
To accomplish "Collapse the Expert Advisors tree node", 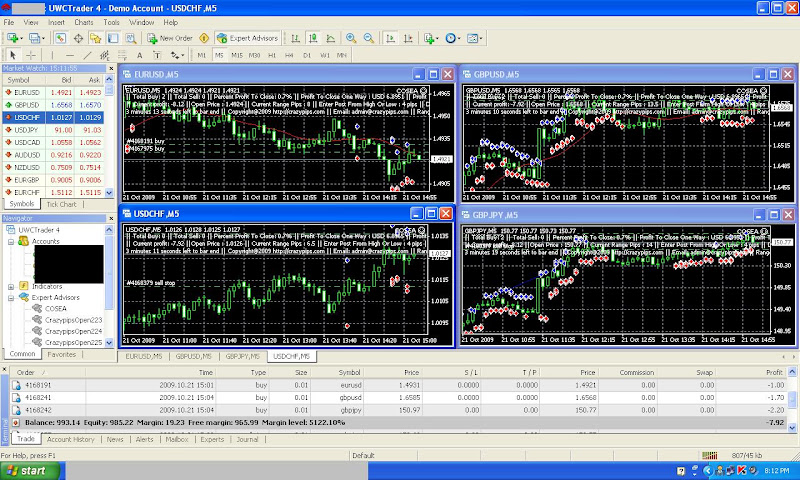I will (11, 298).
